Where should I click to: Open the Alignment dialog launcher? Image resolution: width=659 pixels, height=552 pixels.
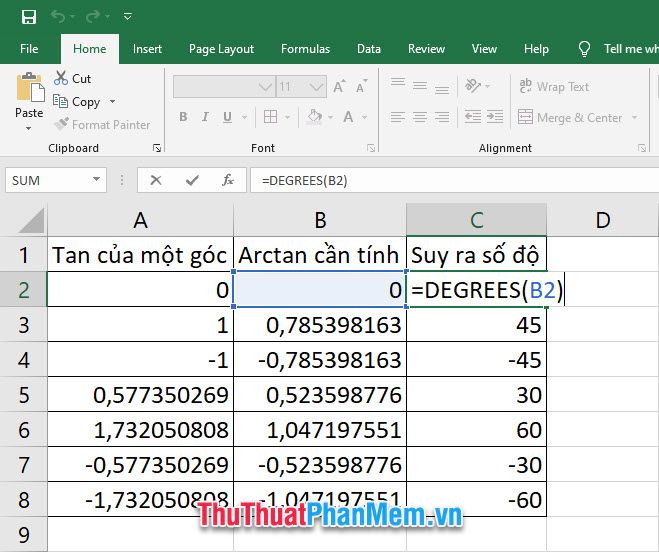642,148
